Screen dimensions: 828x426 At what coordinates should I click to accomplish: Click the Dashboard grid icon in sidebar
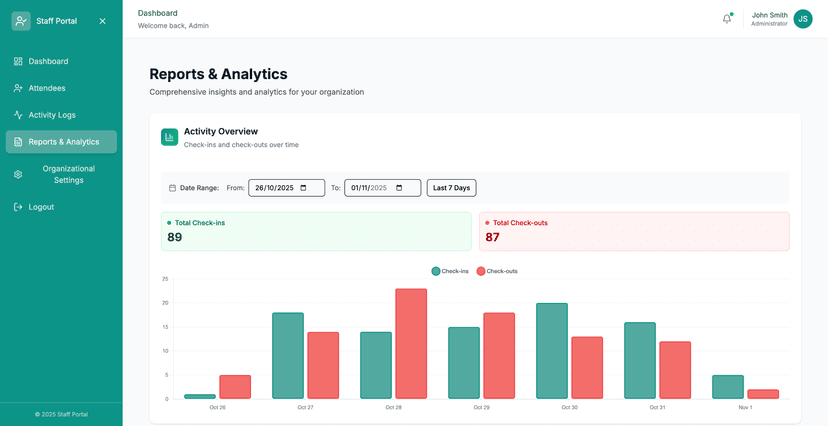pyautogui.click(x=18, y=62)
